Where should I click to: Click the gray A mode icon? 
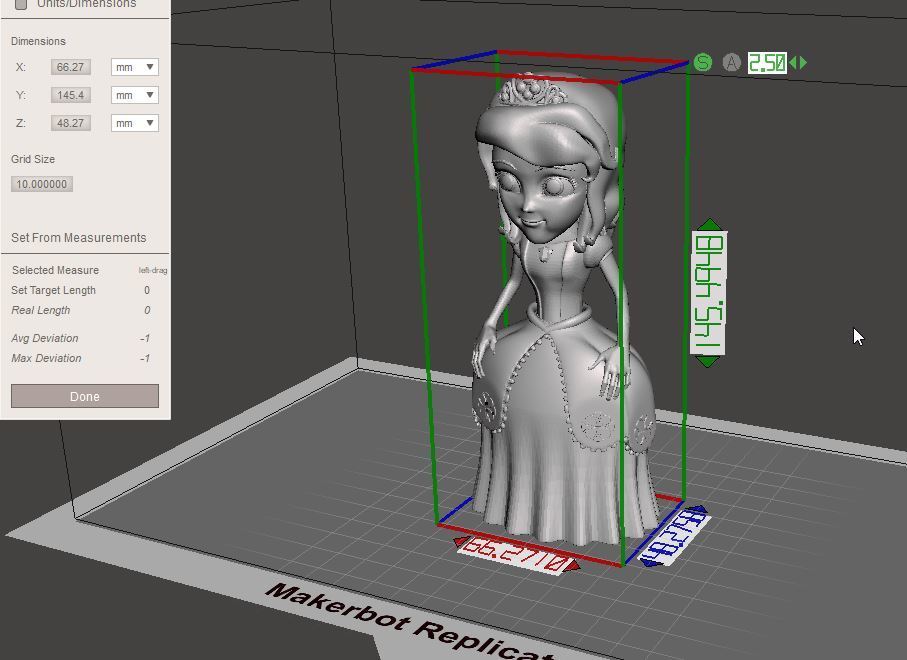pyautogui.click(x=732, y=63)
